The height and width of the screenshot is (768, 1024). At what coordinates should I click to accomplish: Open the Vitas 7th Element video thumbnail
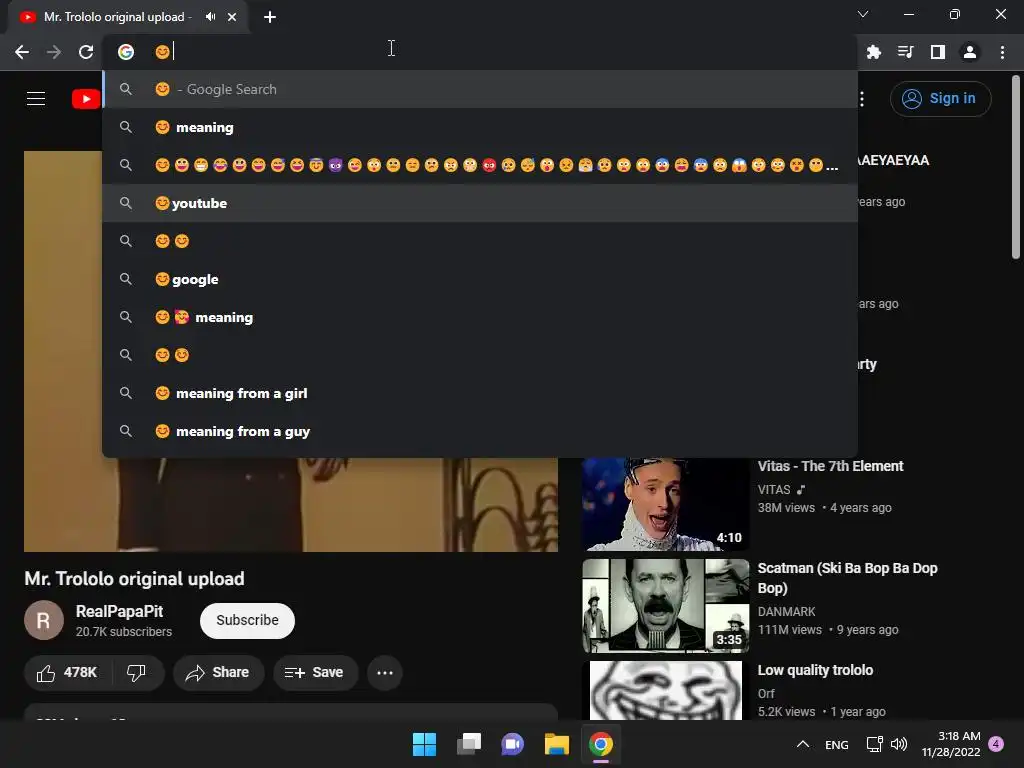pyautogui.click(x=665, y=504)
